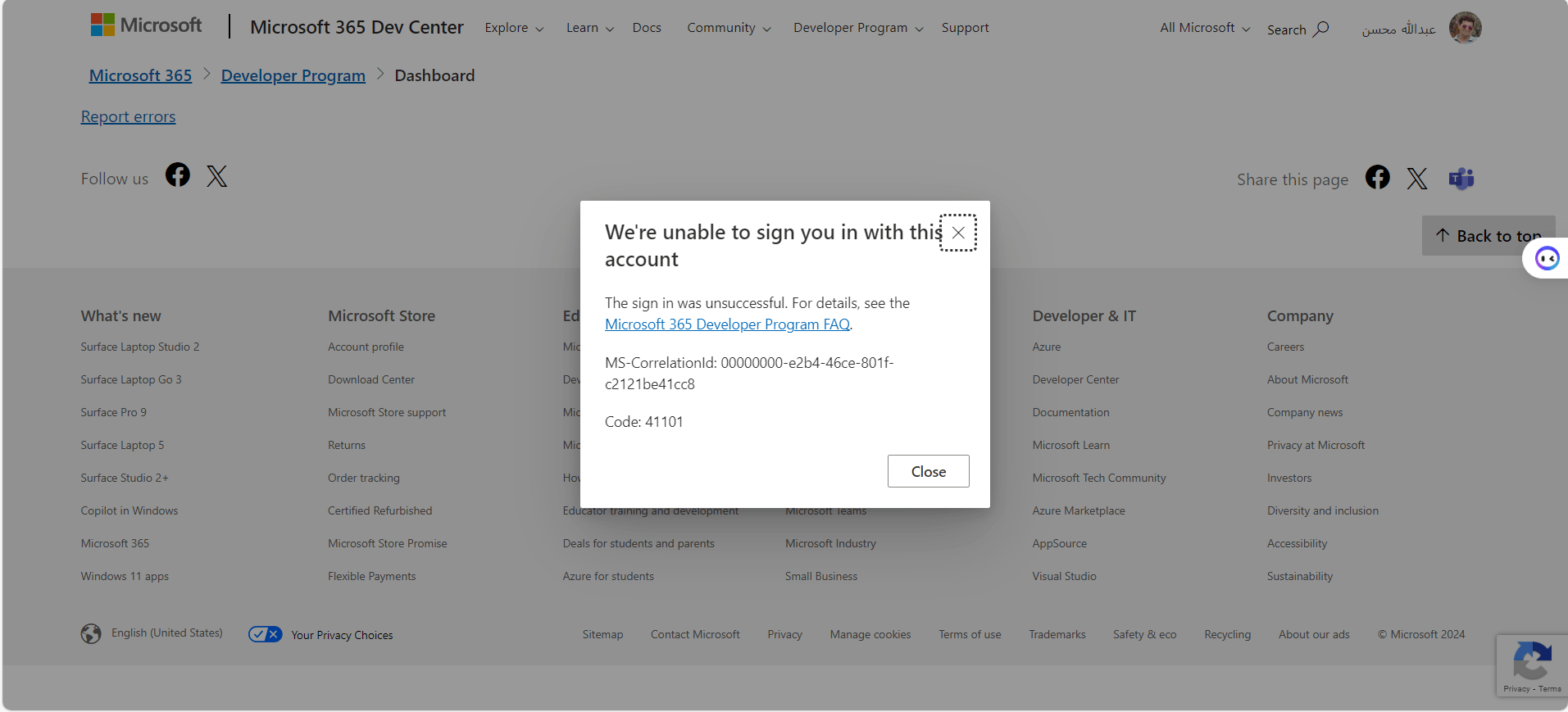Click the Back to top button
1568x712 pixels.
click(x=1488, y=236)
